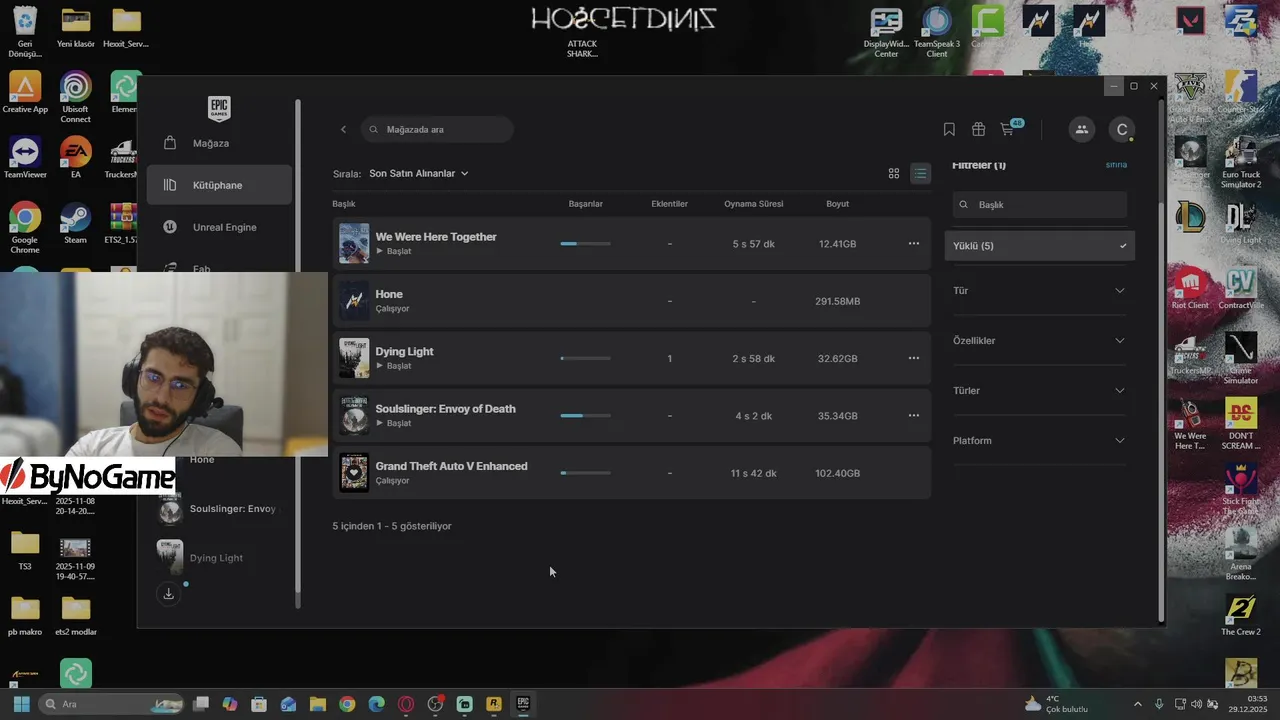Click the taskbar Ara search box

coord(110,704)
